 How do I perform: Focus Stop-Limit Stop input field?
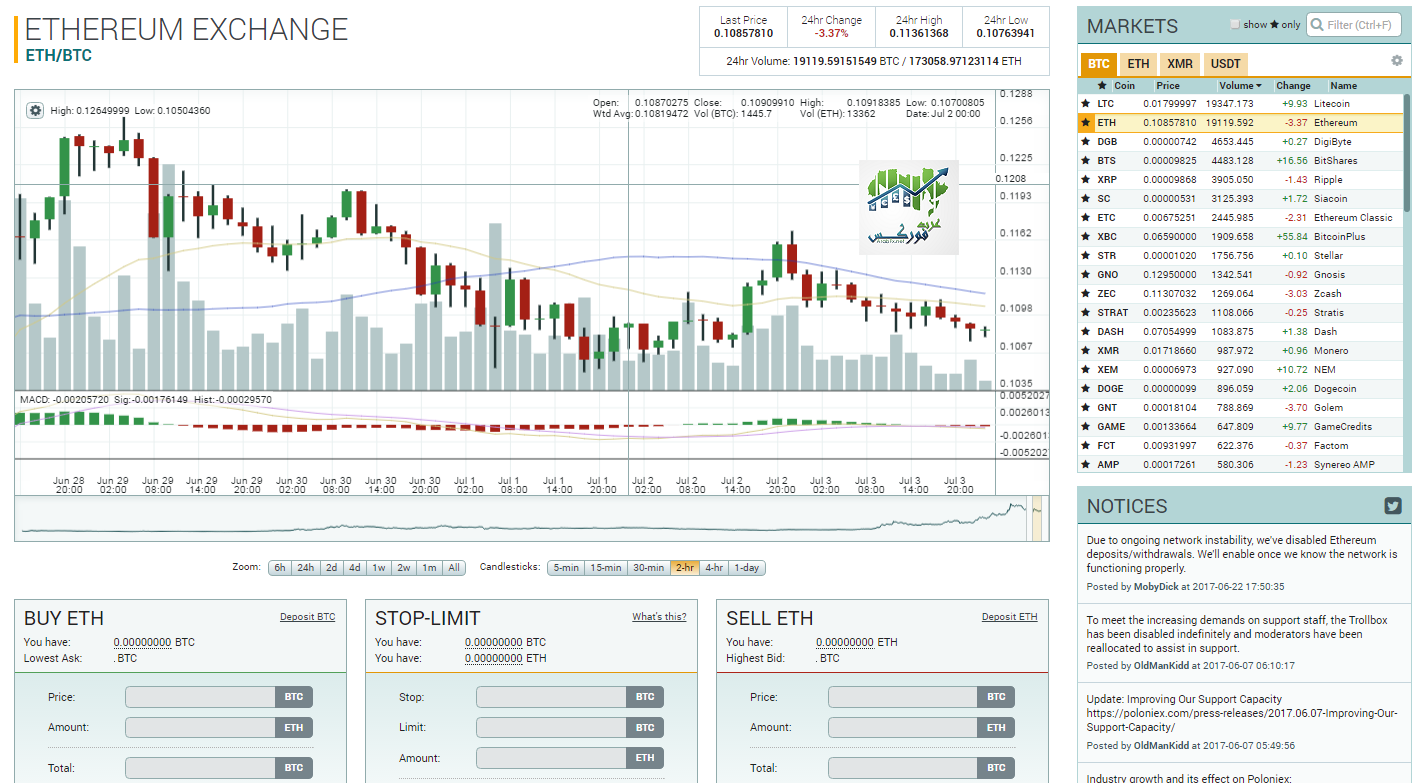pyautogui.click(x=551, y=697)
